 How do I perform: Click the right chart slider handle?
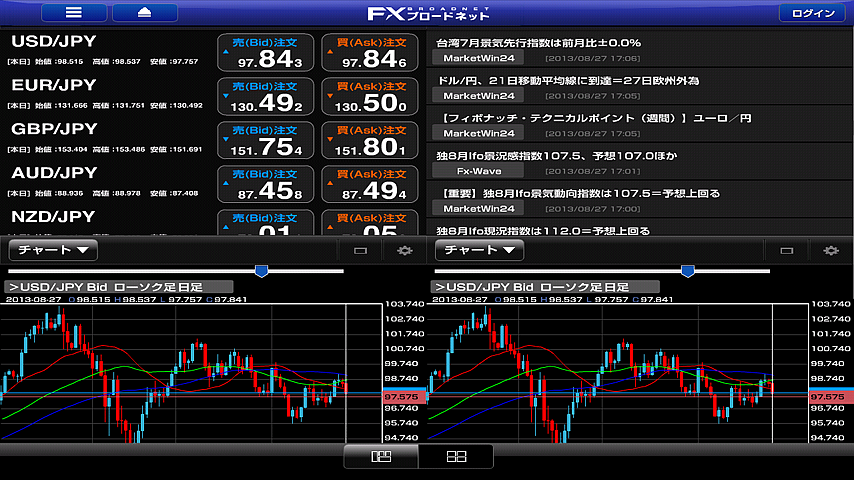(x=687, y=270)
